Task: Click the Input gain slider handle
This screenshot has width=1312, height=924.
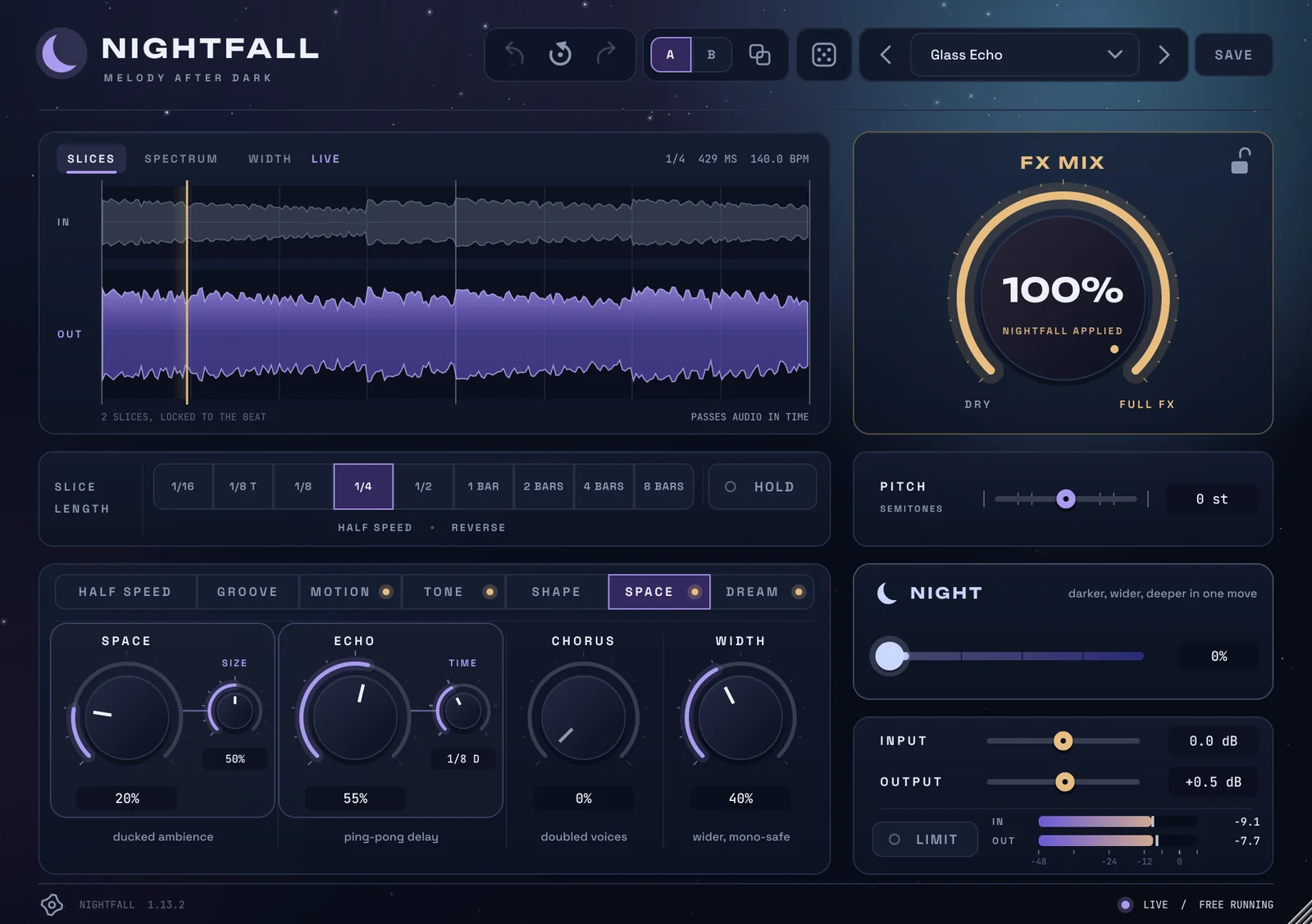Action: (x=1063, y=741)
